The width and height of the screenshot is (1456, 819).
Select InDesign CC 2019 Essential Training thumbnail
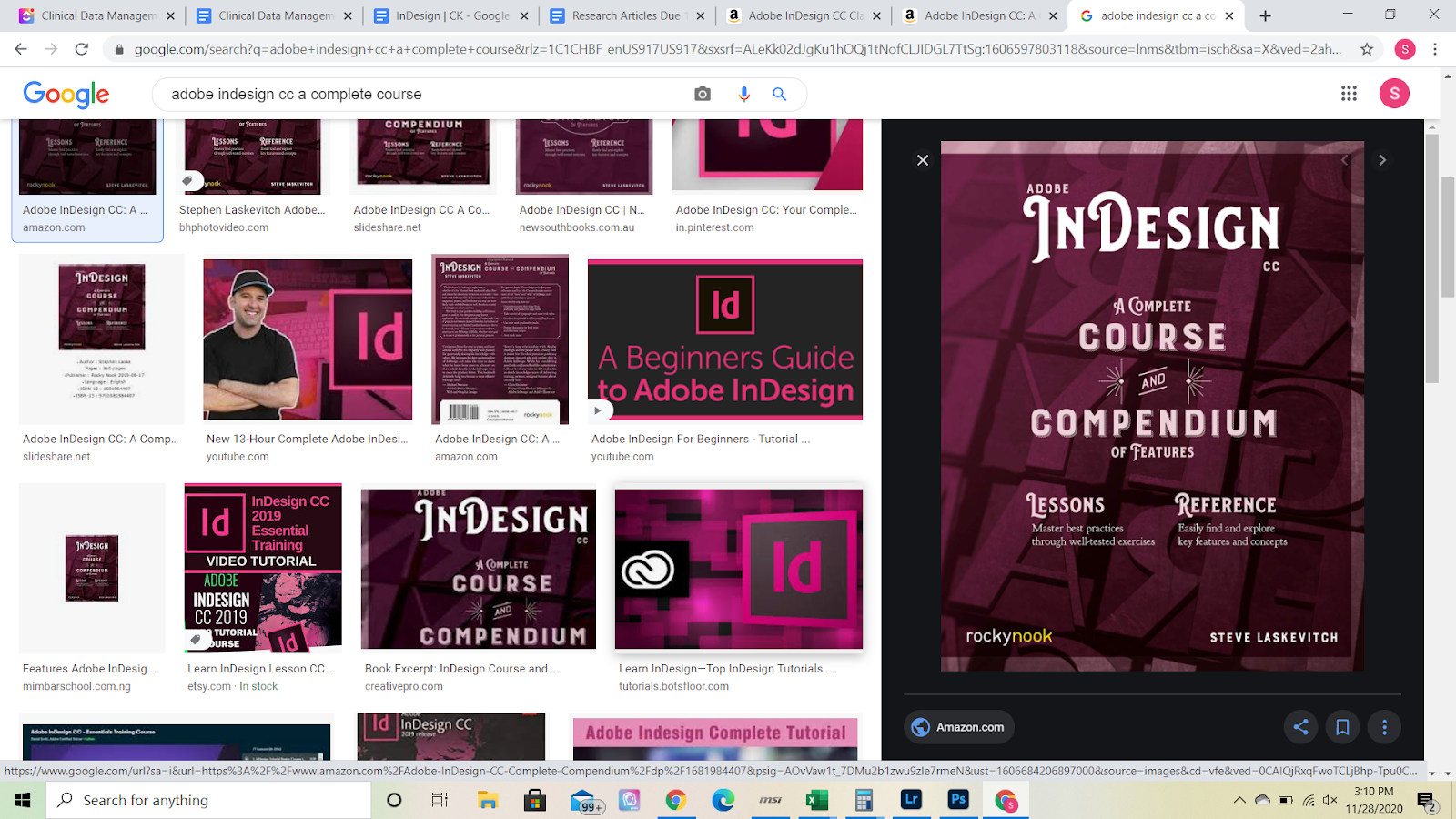coord(263,568)
